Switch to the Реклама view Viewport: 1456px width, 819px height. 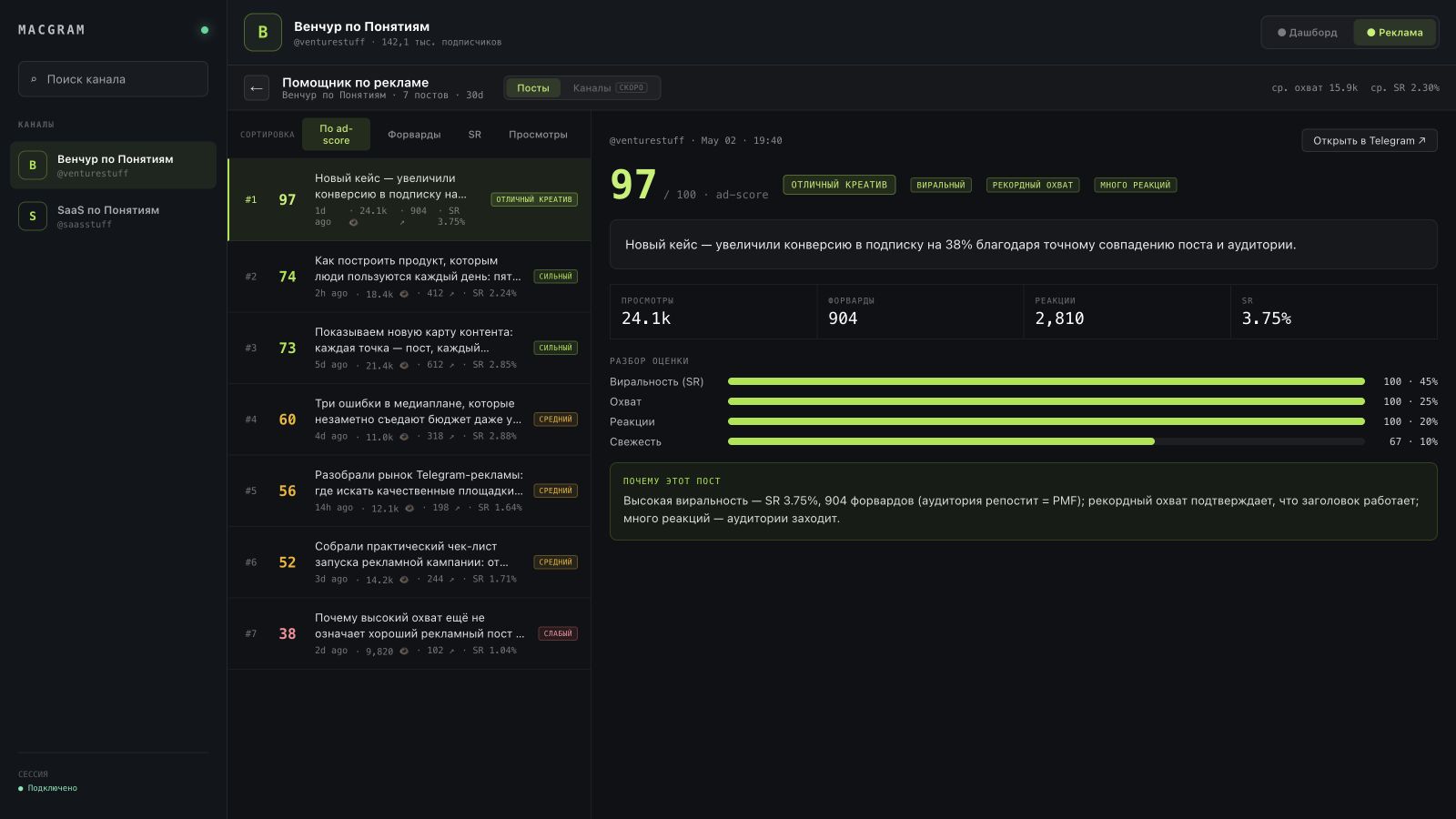pyautogui.click(x=1394, y=33)
